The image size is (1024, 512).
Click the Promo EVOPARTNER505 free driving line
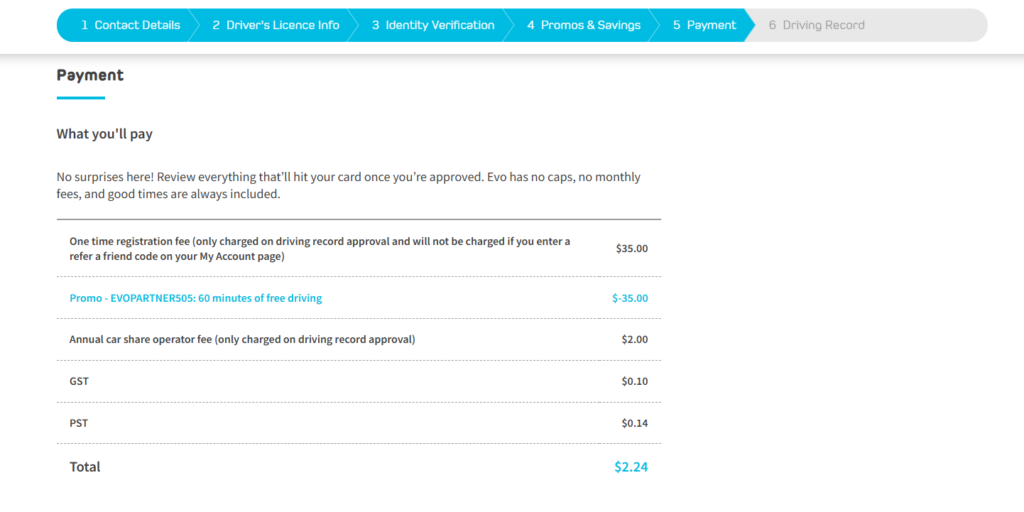(196, 298)
